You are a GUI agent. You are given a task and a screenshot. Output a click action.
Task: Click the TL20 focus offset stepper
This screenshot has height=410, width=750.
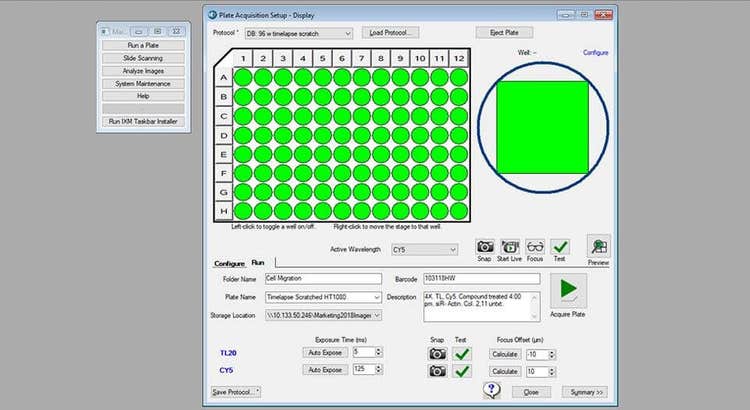pos(551,355)
